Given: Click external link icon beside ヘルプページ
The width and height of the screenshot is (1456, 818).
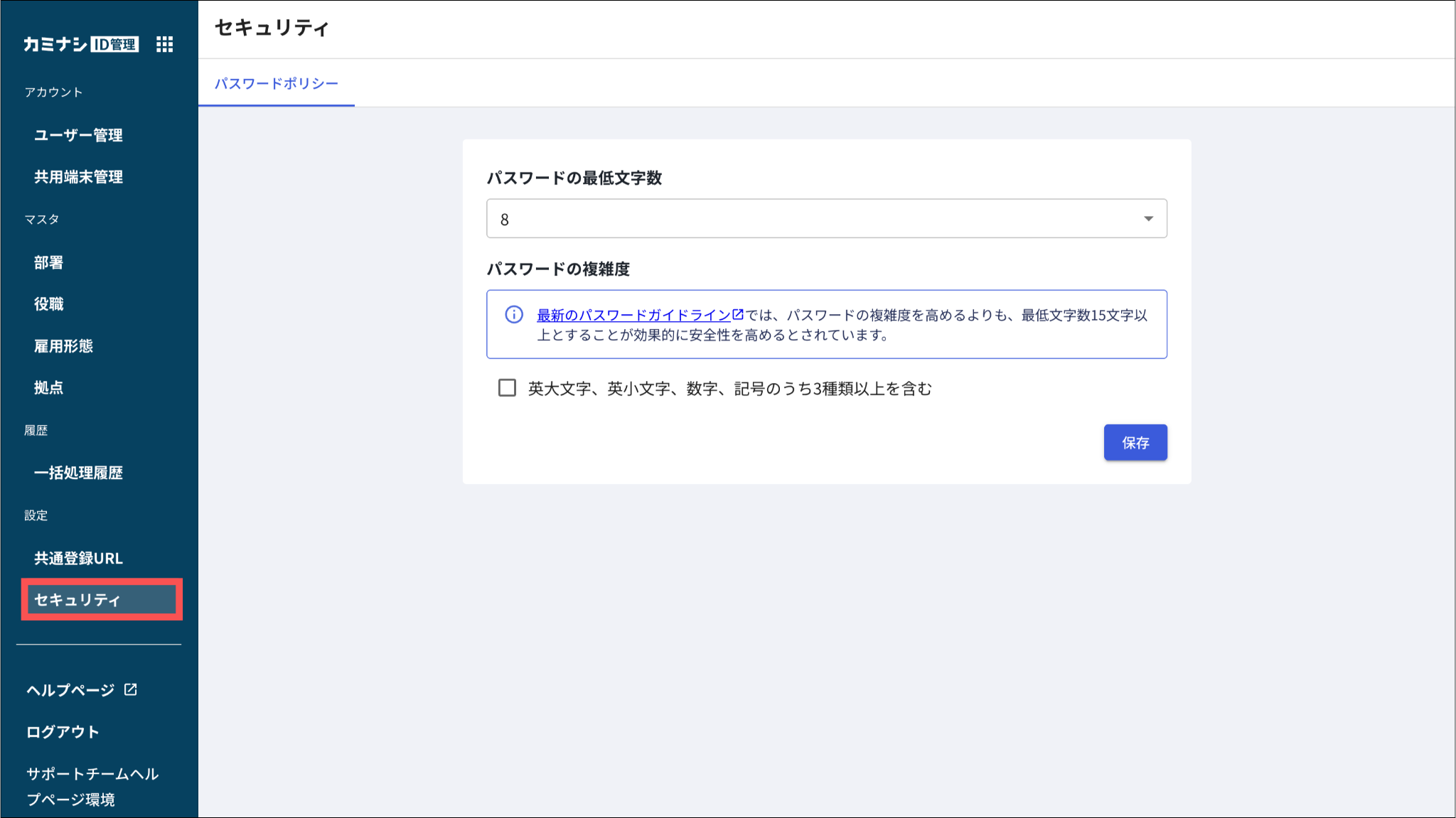Looking at the screenshot, I should coord(131,689).
